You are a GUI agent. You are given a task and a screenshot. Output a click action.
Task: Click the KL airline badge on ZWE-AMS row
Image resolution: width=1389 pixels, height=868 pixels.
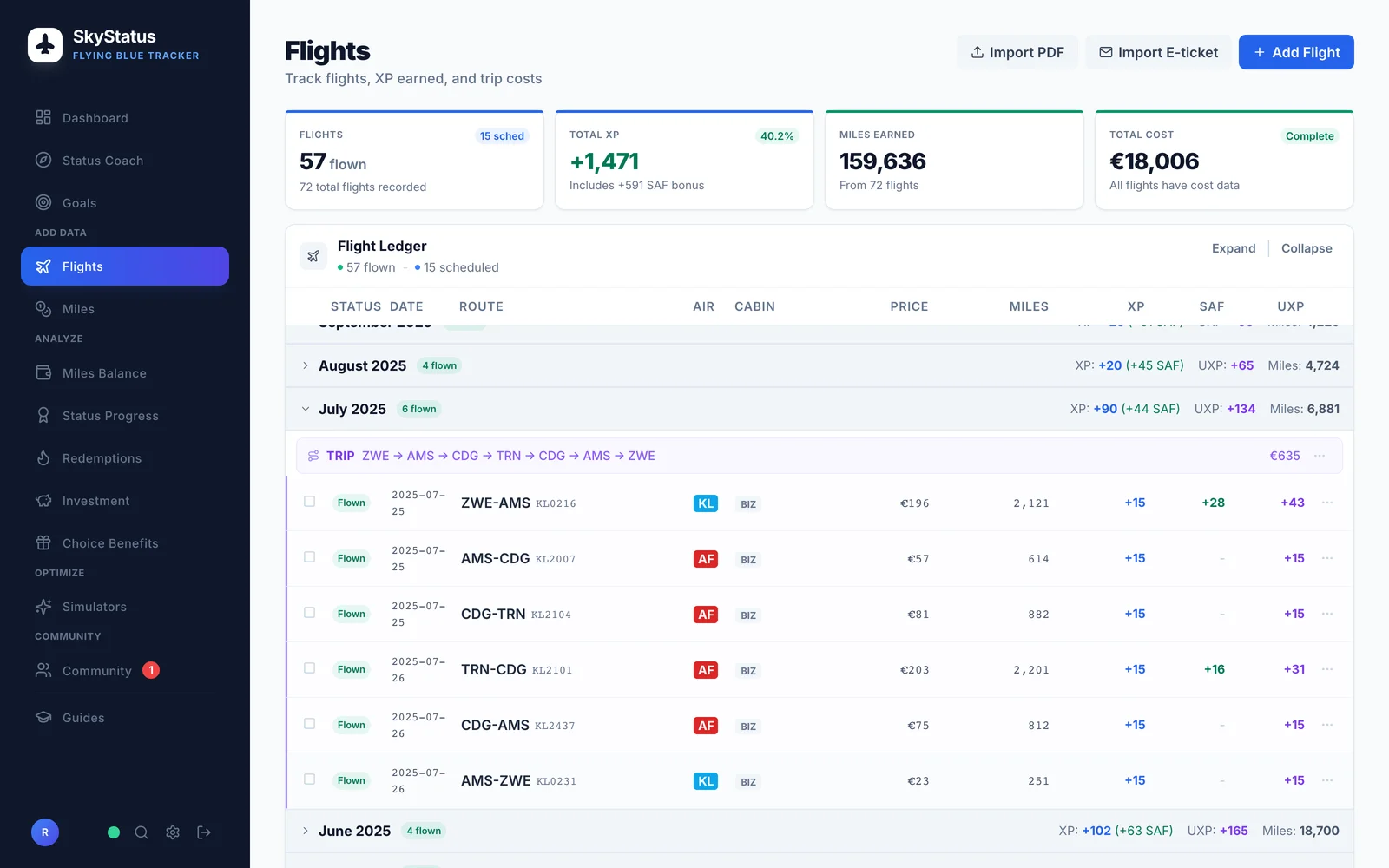point(706,503)
